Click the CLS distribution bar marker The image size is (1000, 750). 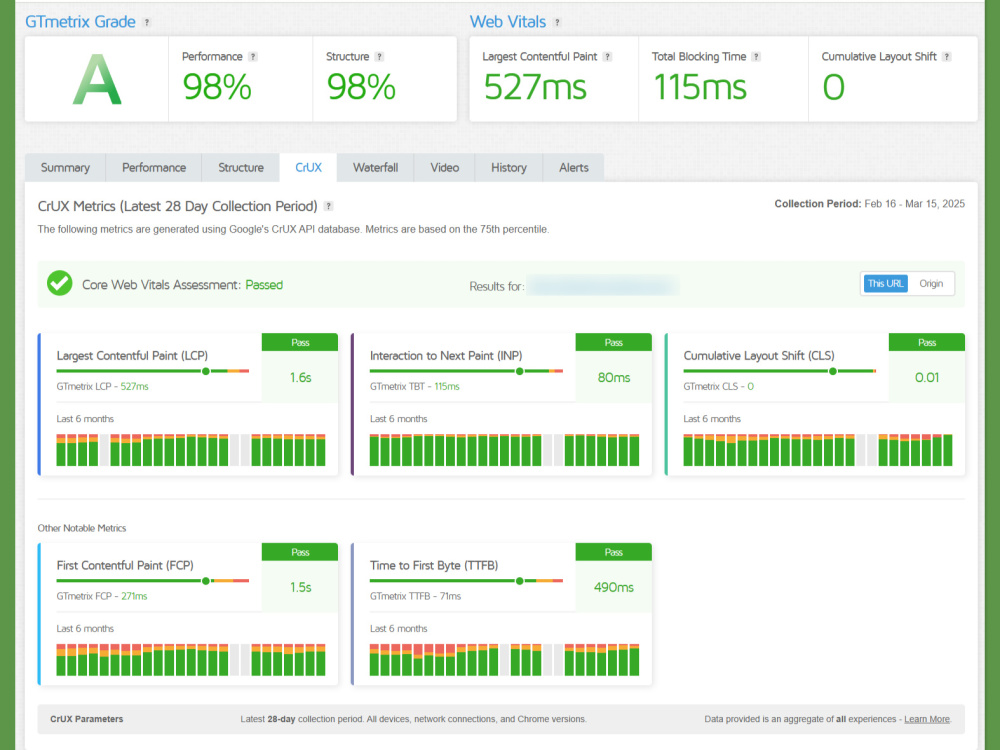click(x=832, y=371)
